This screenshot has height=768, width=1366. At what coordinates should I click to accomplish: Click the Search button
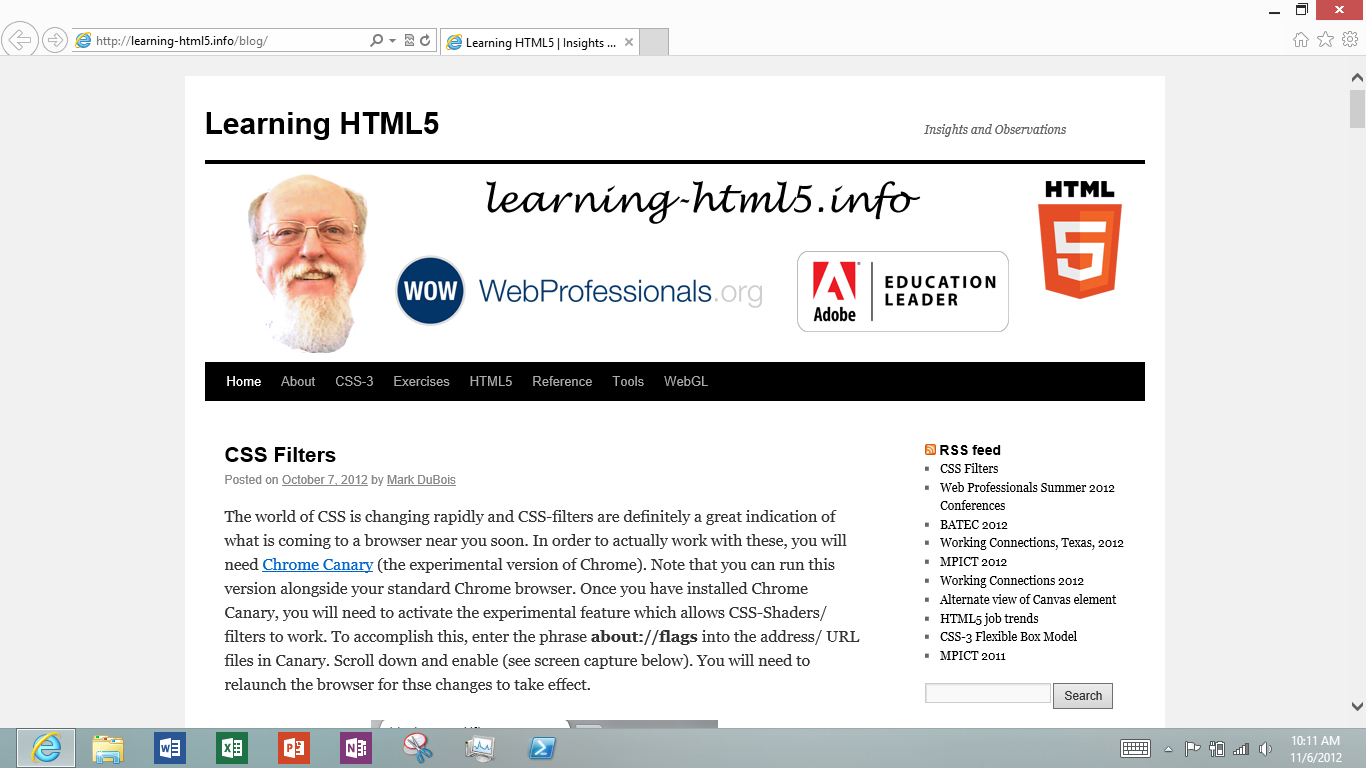tap(1083, 696)
